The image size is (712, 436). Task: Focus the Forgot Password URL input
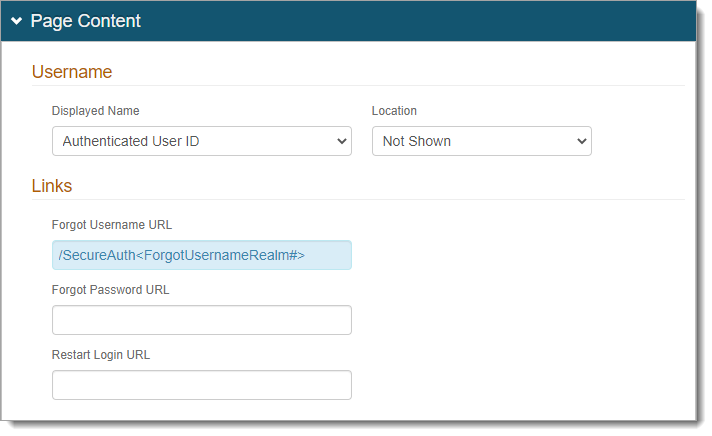[201, 320]
